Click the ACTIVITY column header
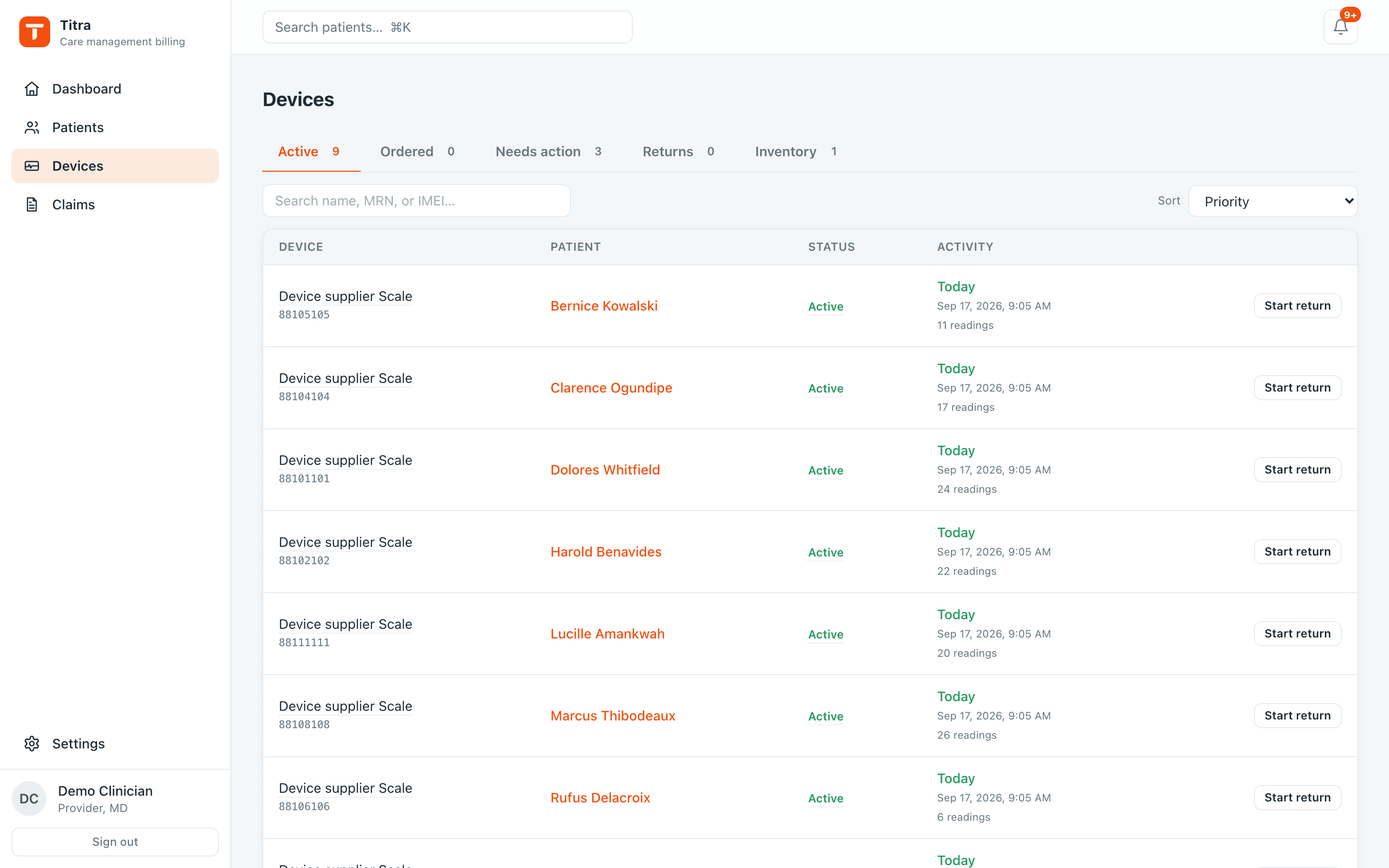The width and height of the screenshot is (1389, 868). [x=965, y=247]
